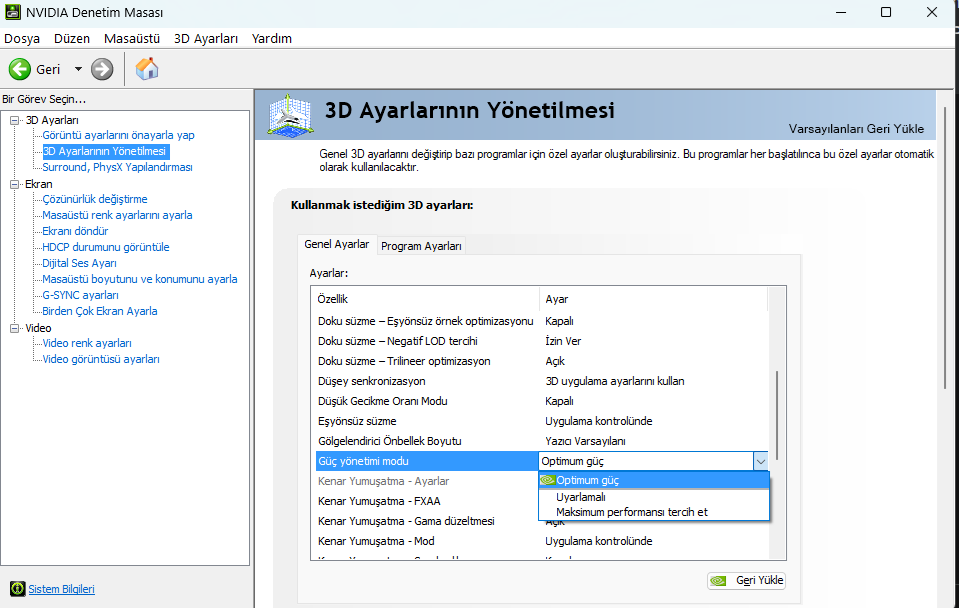Select Doku süzme – Eşyönsüz örnek optimizasyonu row

coord(541,321)
